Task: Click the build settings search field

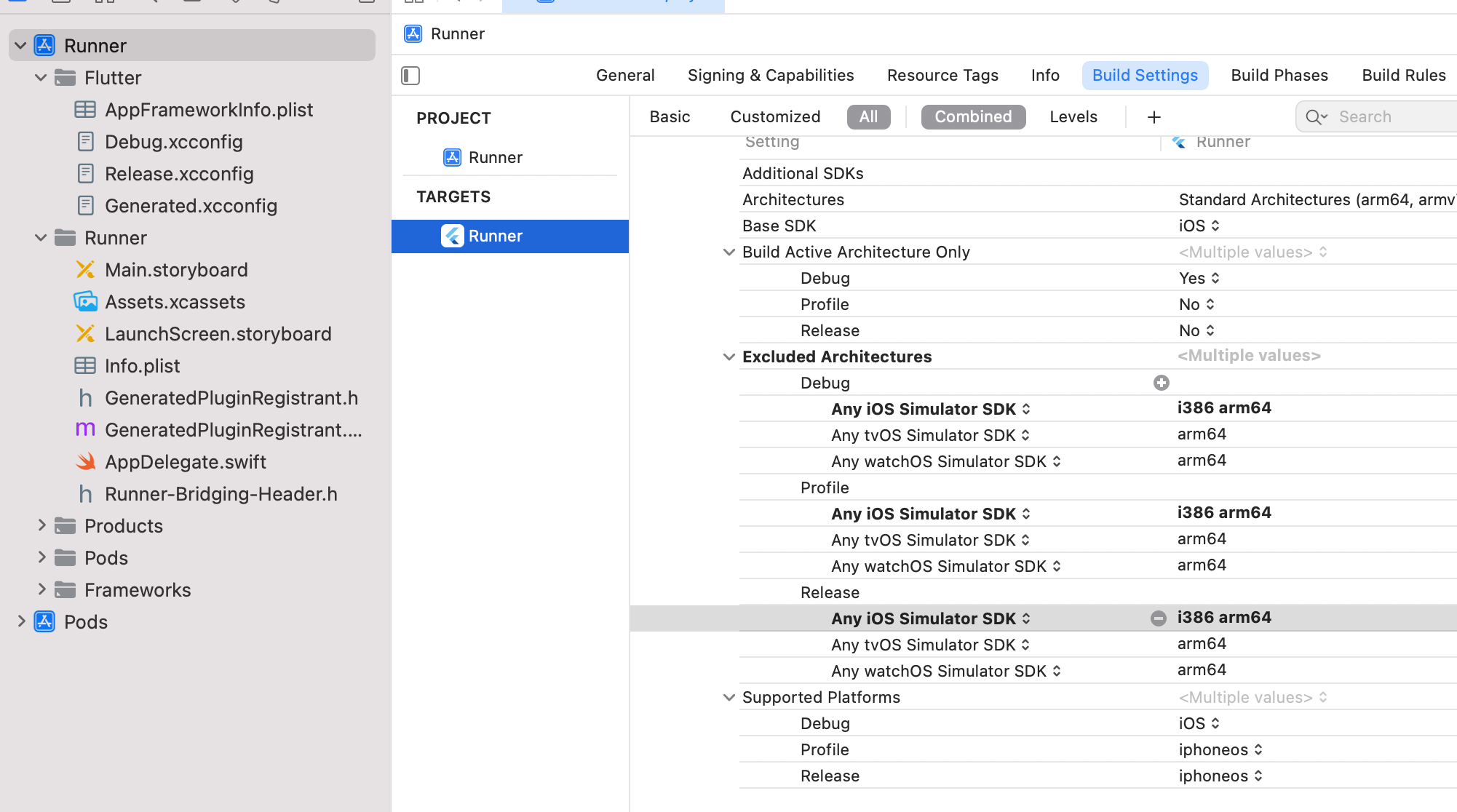Action: 1383,116
